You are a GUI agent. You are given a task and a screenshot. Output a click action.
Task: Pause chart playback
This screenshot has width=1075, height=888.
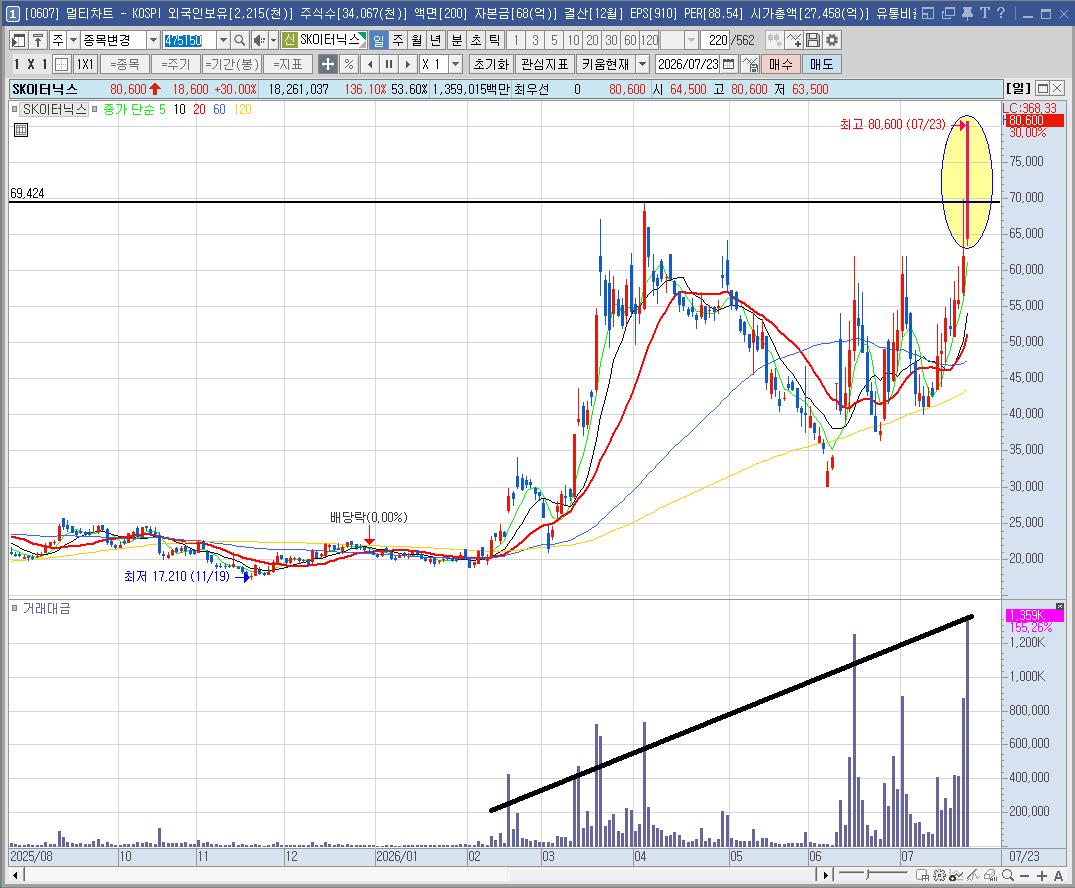(389, 64)
